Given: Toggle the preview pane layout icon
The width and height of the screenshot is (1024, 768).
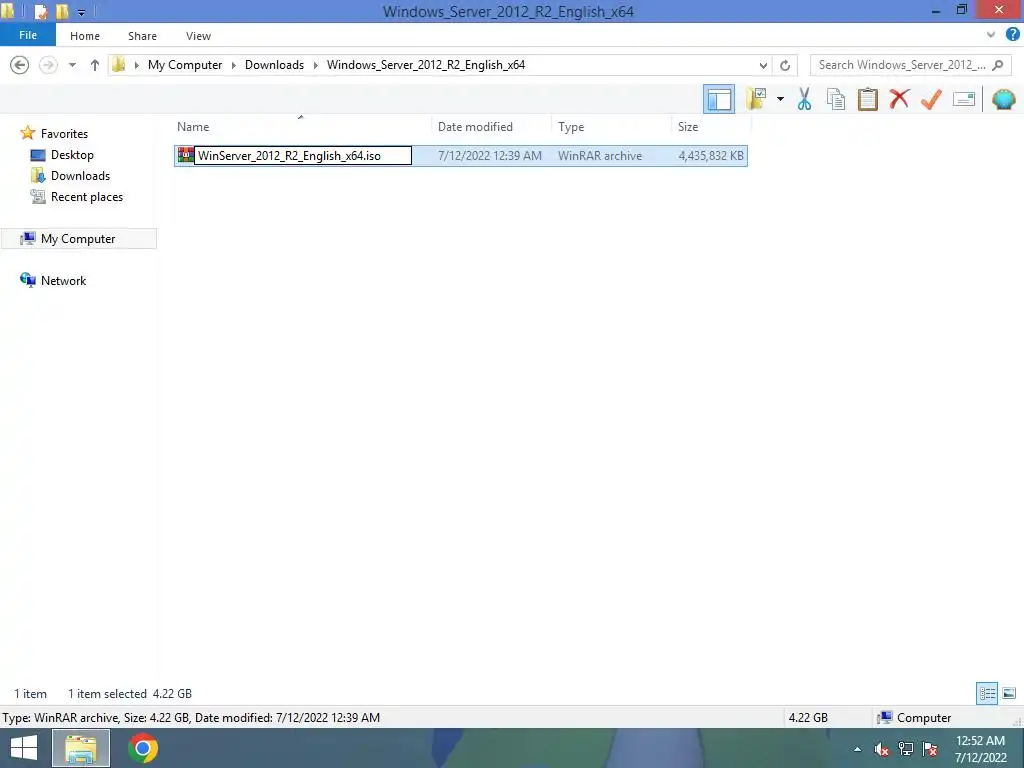Looking at the screenshot, I should tap(719, 99).
